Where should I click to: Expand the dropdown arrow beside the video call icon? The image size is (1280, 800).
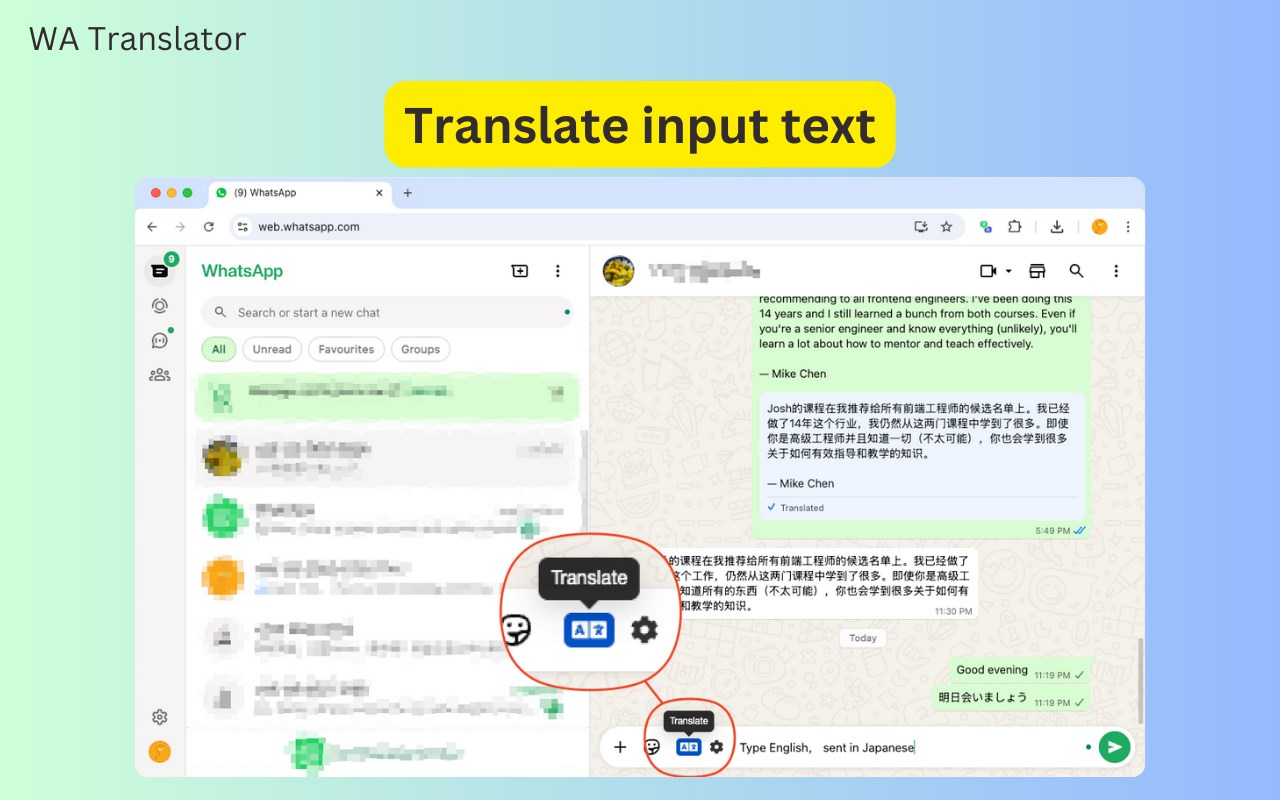tap(1008, 271)
